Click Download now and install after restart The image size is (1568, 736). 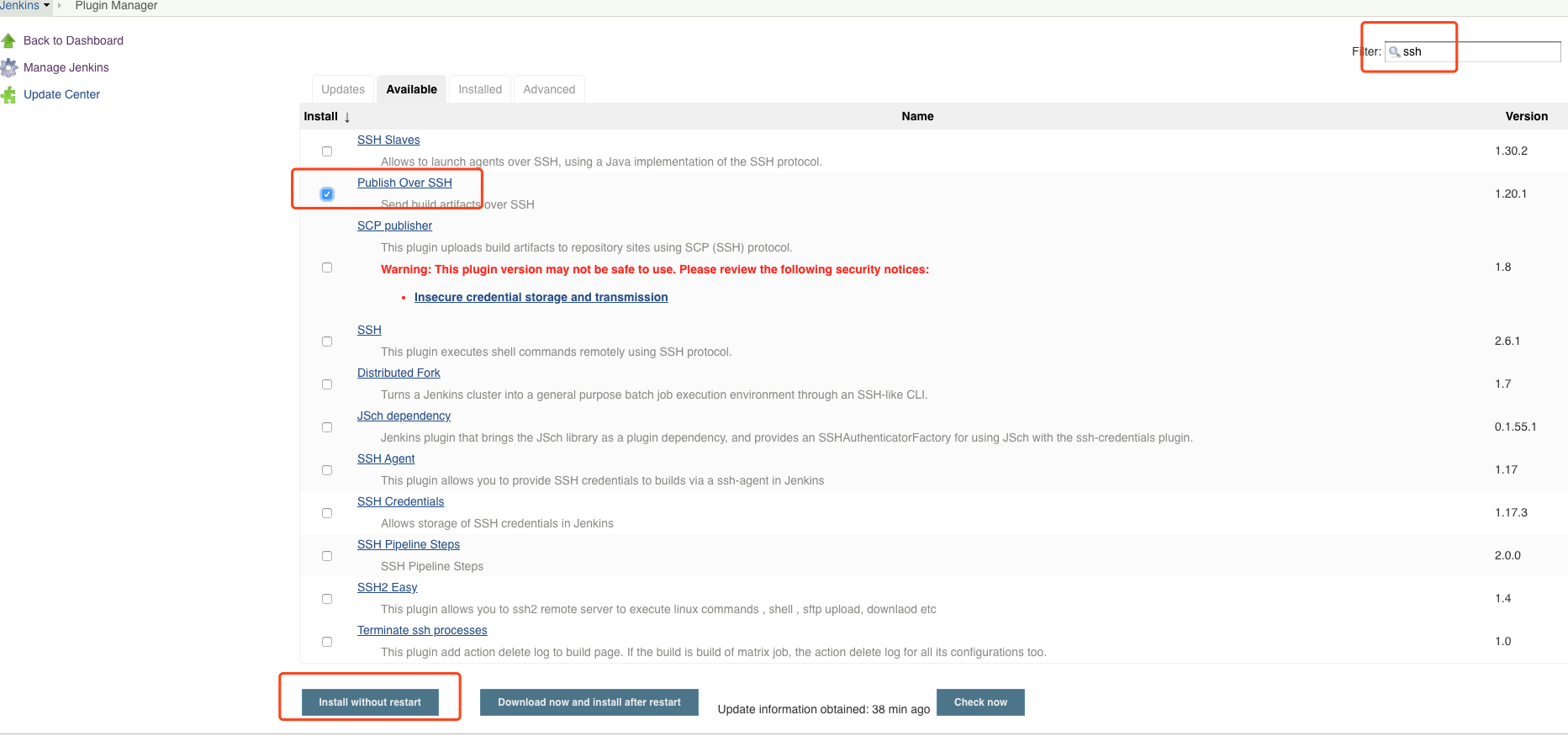click(x=589, y=702)
